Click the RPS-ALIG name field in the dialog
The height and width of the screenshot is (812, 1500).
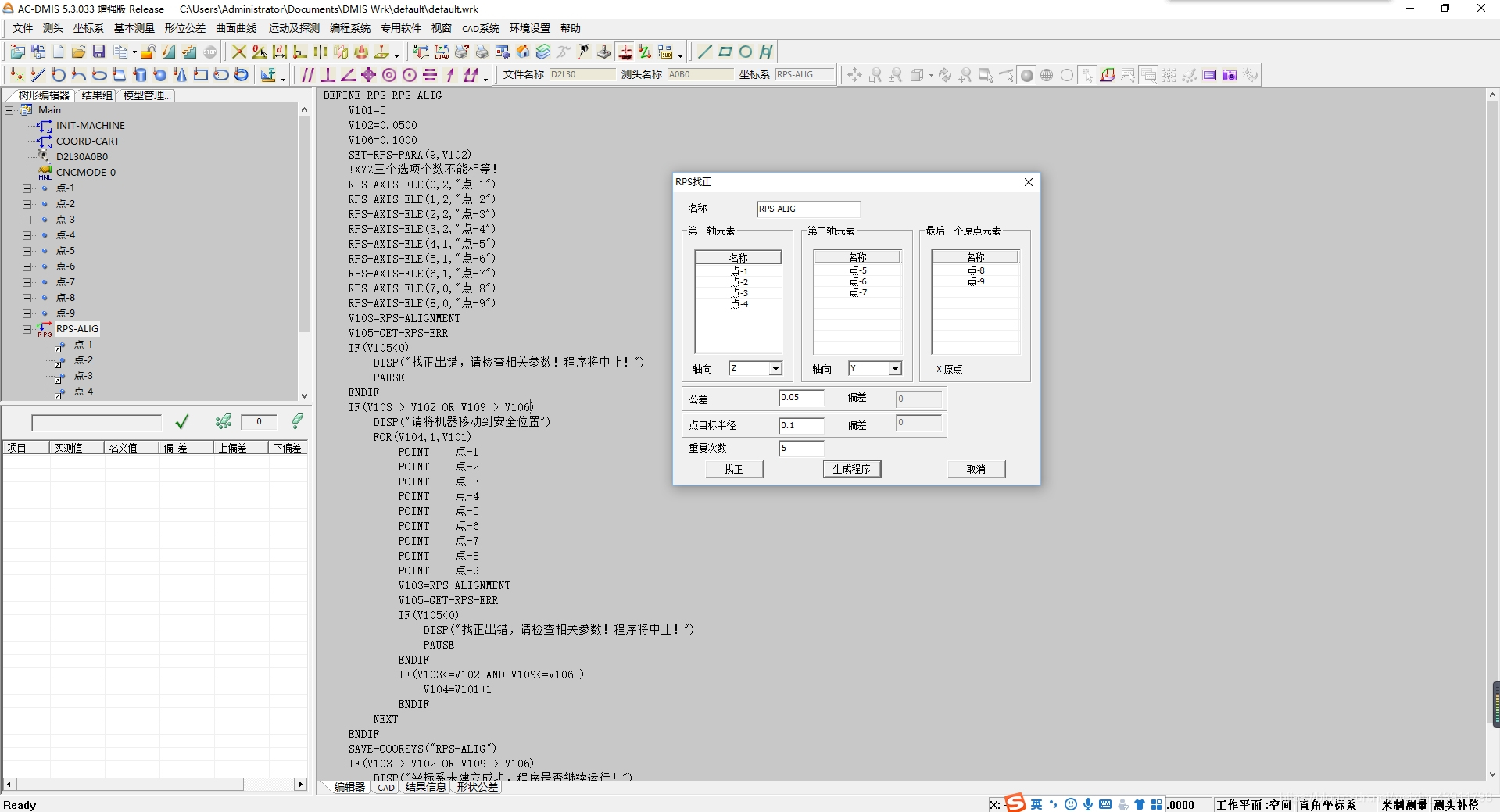[808, 209]
